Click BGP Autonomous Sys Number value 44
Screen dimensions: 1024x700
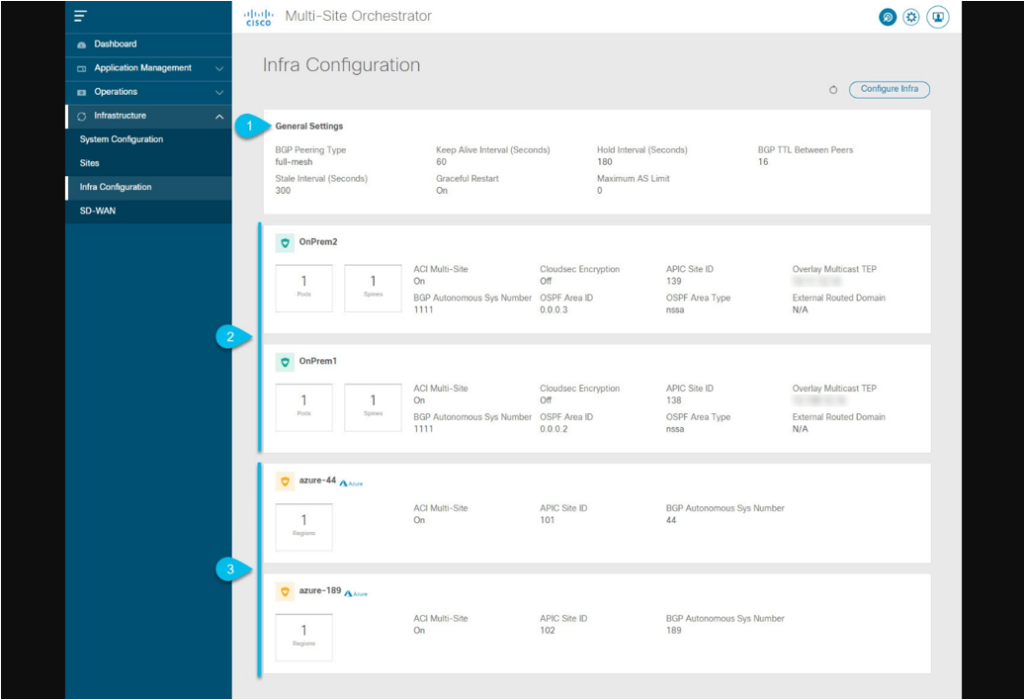click(671, 520)
